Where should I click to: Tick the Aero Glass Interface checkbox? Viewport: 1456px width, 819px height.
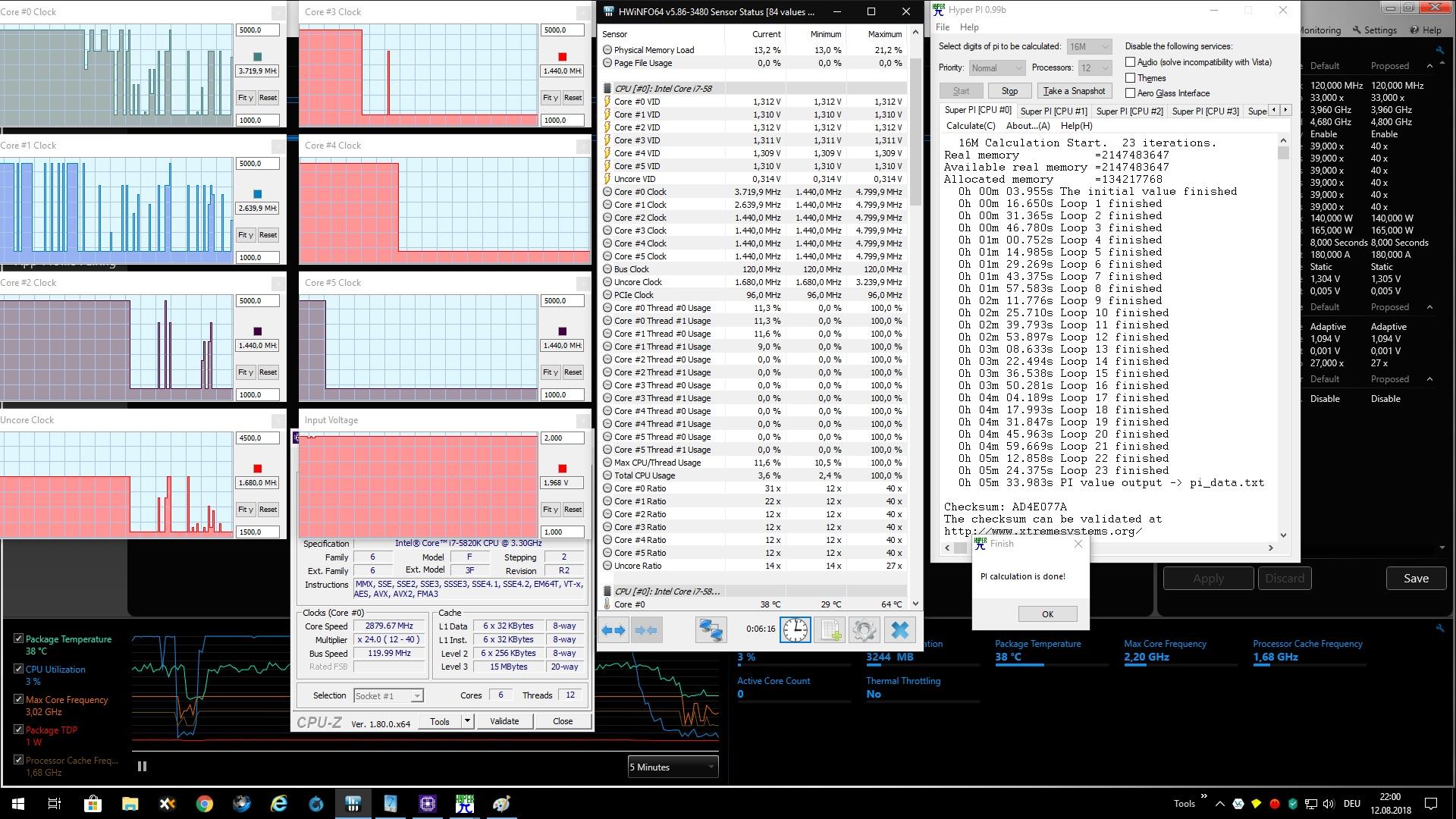(1131, 93)
